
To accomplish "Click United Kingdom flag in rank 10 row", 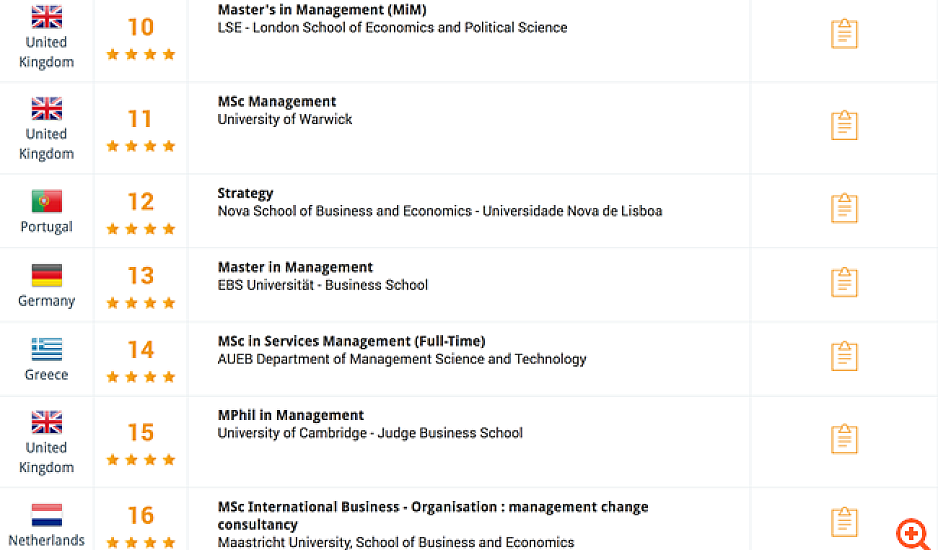I will coord(46,16).
